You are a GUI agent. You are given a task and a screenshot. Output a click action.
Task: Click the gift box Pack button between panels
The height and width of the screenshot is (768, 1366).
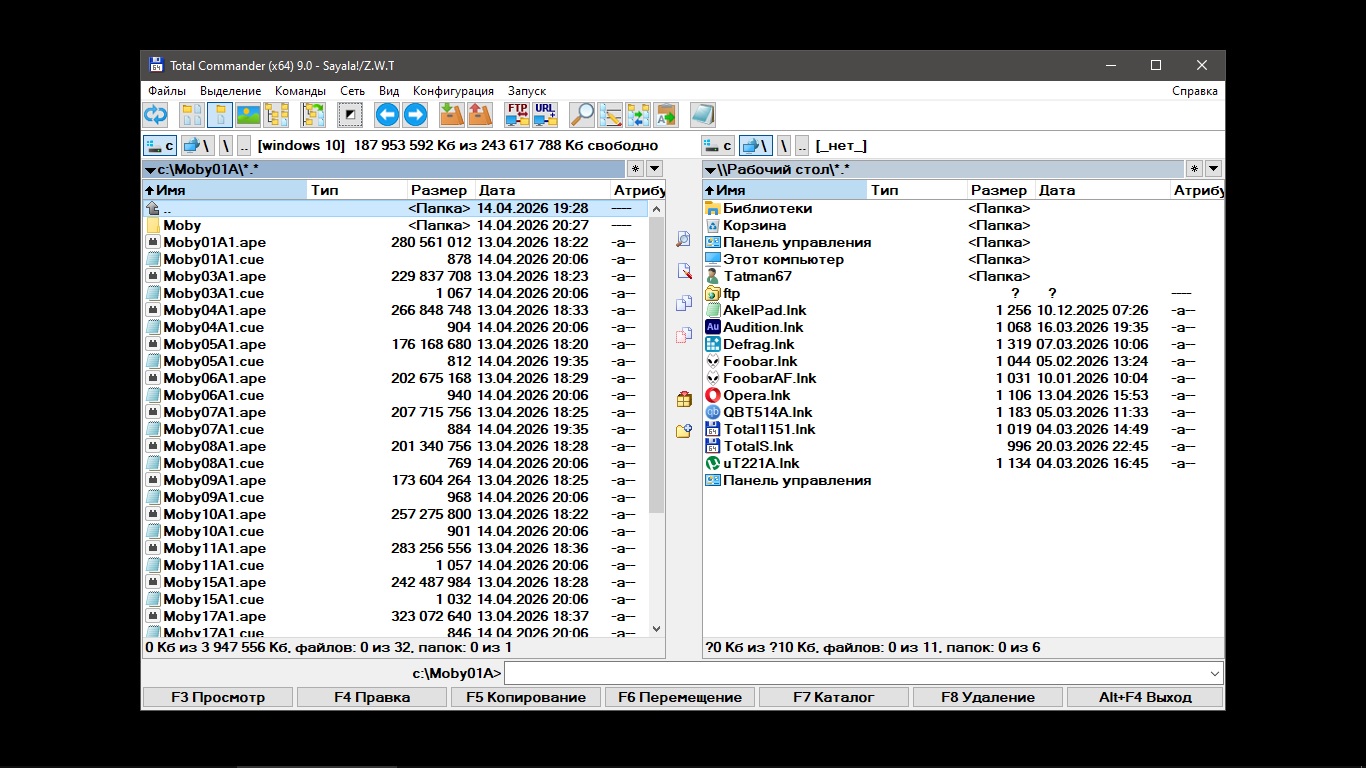coord(684,399)
